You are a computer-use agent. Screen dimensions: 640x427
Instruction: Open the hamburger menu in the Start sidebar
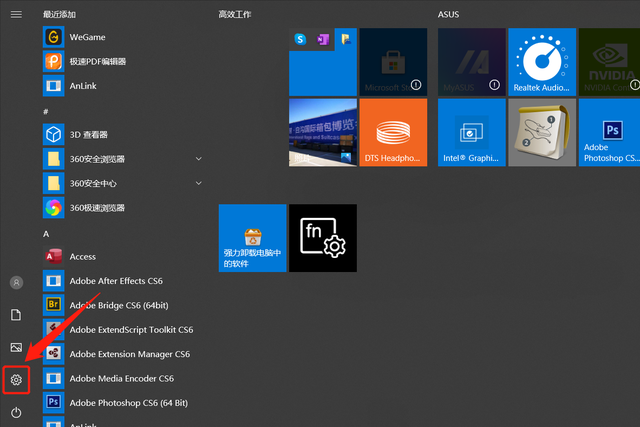coord(16,15)
